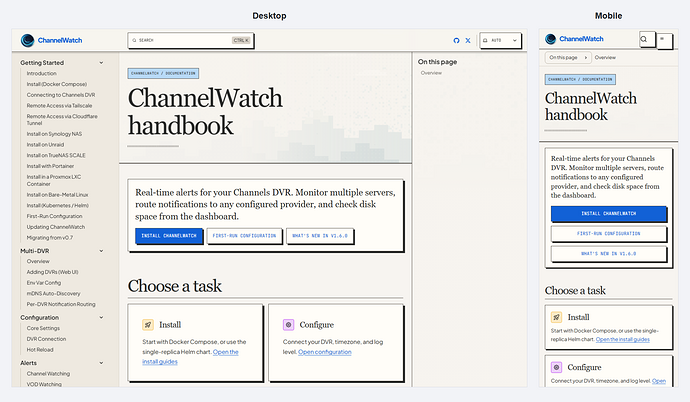
Task: Open Connecting to Channels DVR sidebar item
Action: pyautogui.click(x=61, y=95)
